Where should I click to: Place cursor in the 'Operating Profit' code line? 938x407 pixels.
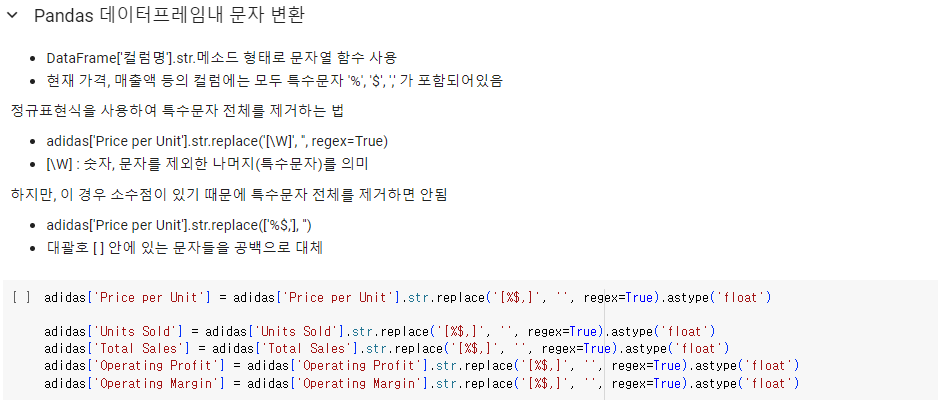pyautogui.click(x=422, y=365)
